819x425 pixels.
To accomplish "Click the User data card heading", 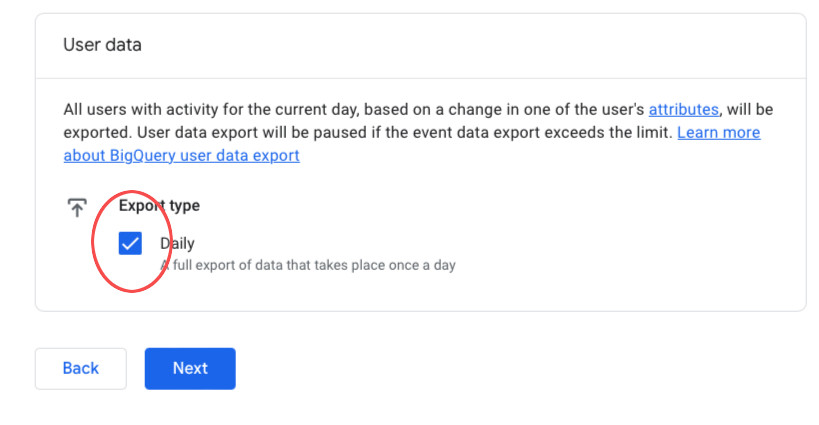I will click(102, 45).
